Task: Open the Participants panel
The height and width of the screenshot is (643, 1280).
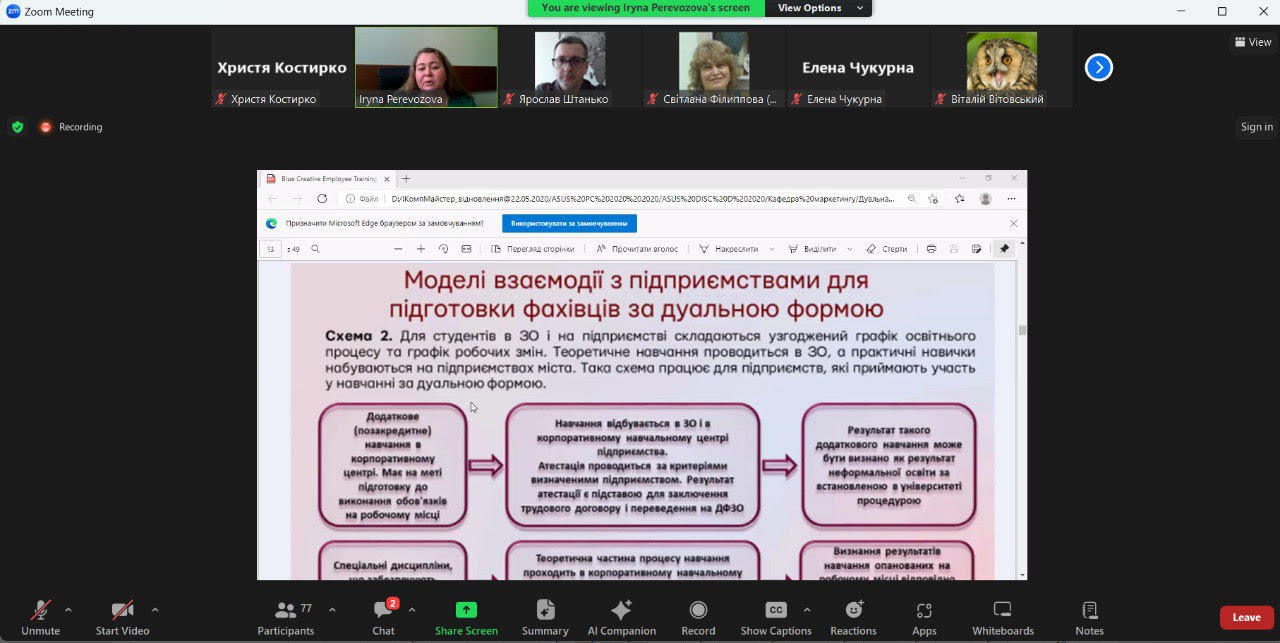Action: click(x=286, y=616)
